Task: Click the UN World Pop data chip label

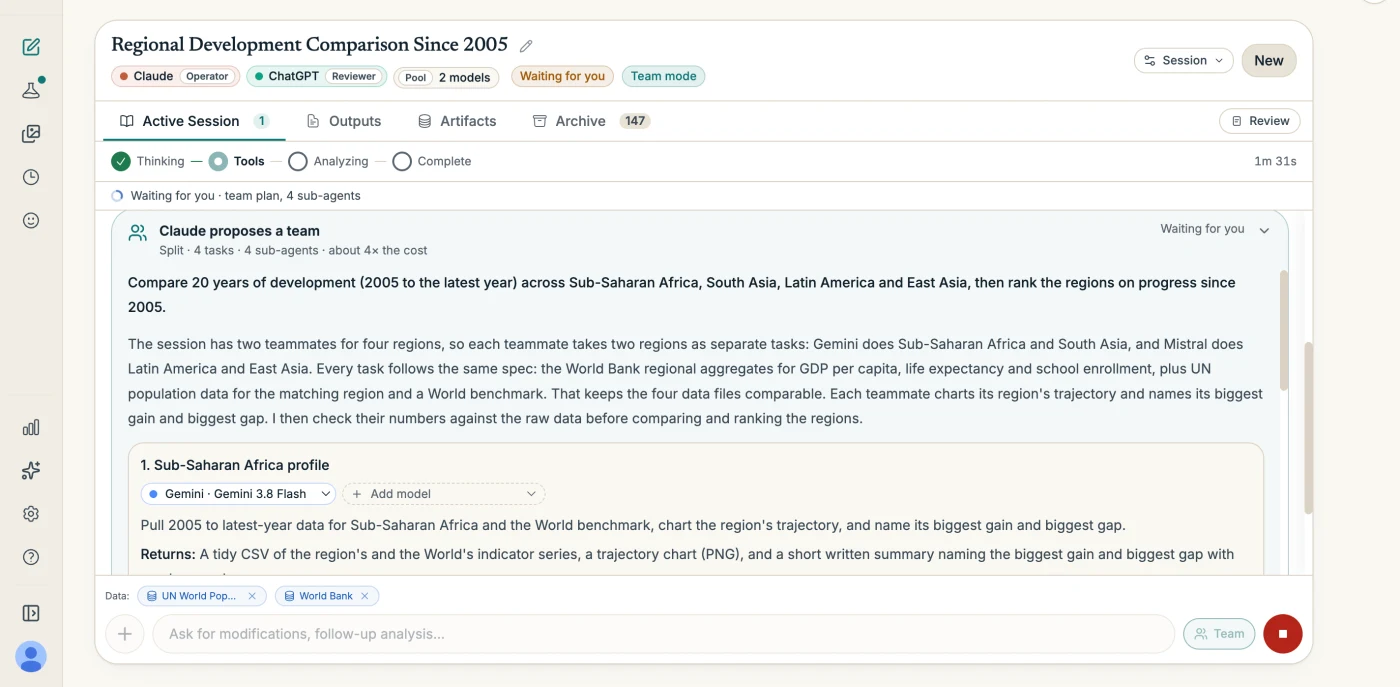Action: 199,596
